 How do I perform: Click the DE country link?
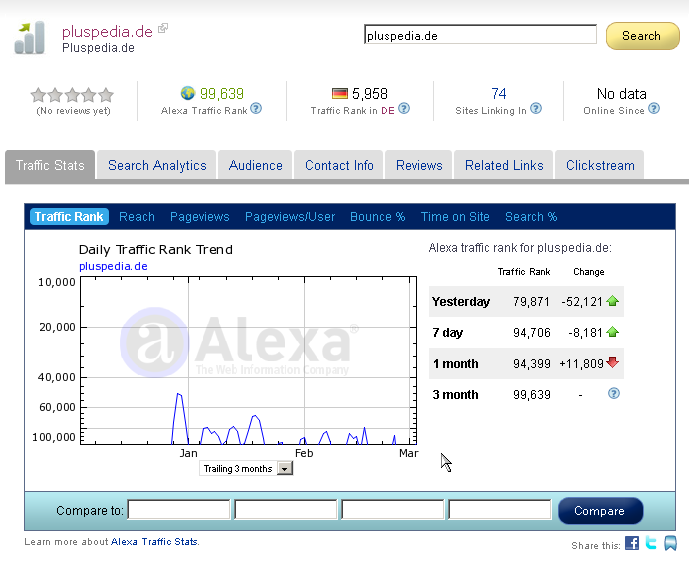tap(388, 111)
